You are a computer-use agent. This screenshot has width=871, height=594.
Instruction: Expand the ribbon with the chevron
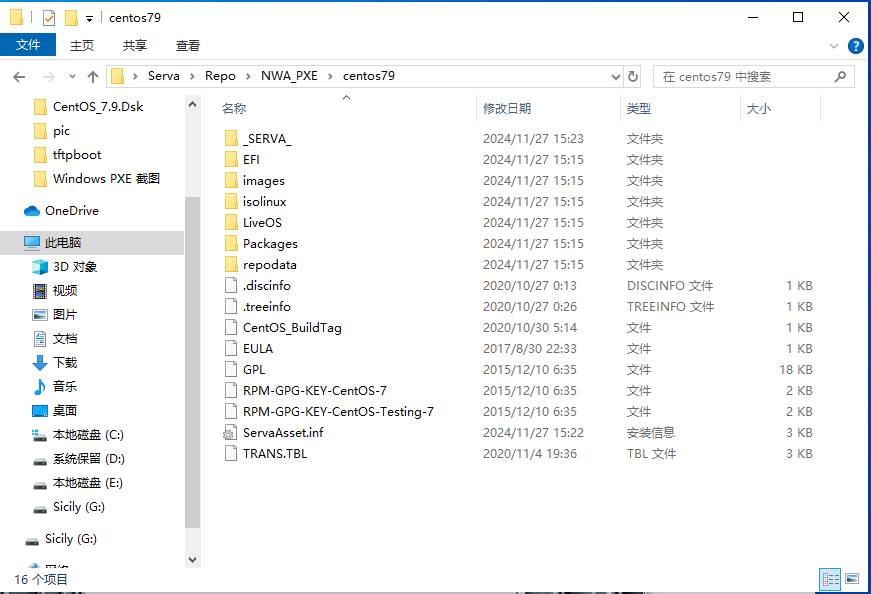pyautogui.click(x=835, y=46)
